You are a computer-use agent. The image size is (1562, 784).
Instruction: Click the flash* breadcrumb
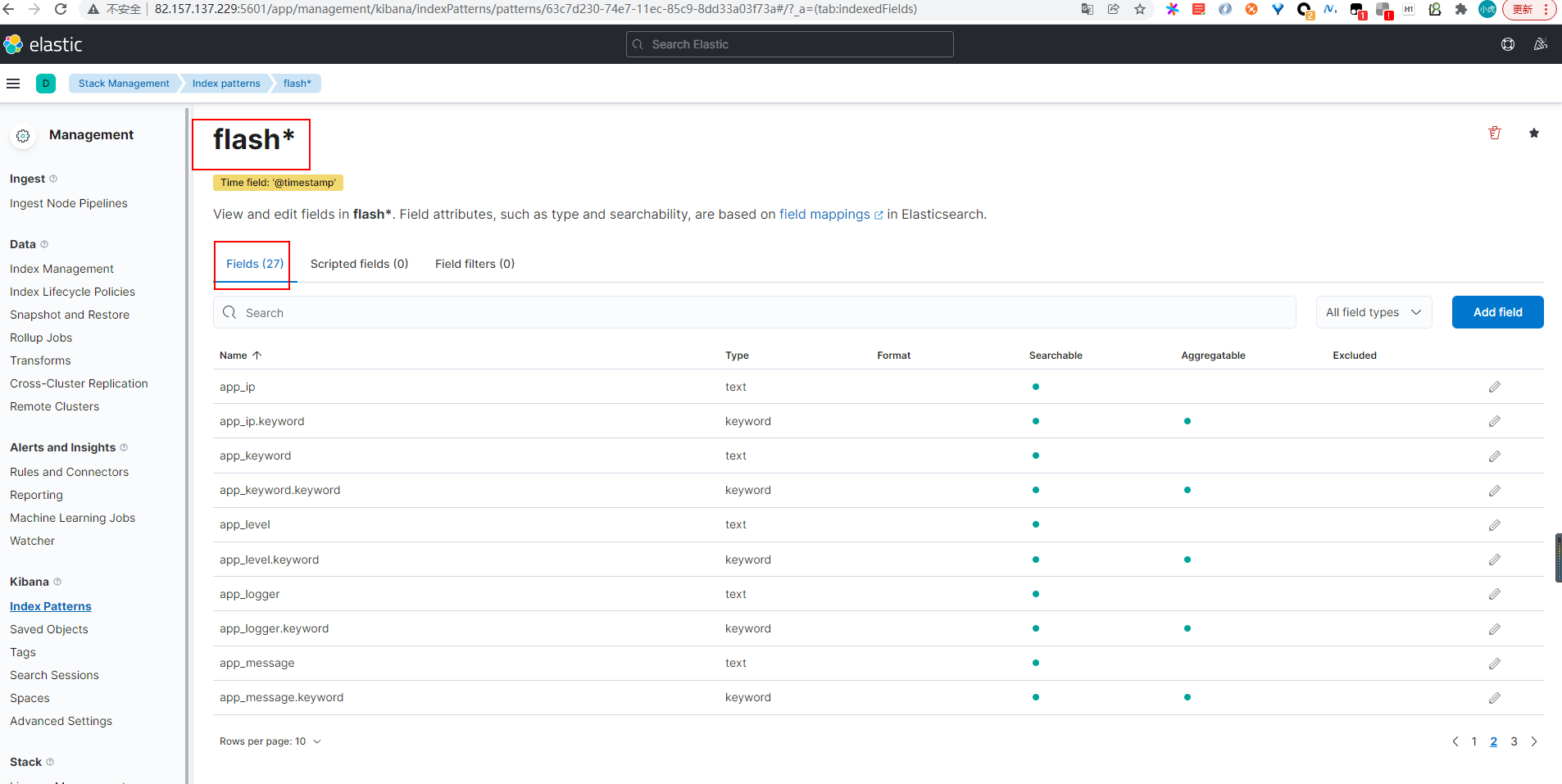[x=297, y=84]
